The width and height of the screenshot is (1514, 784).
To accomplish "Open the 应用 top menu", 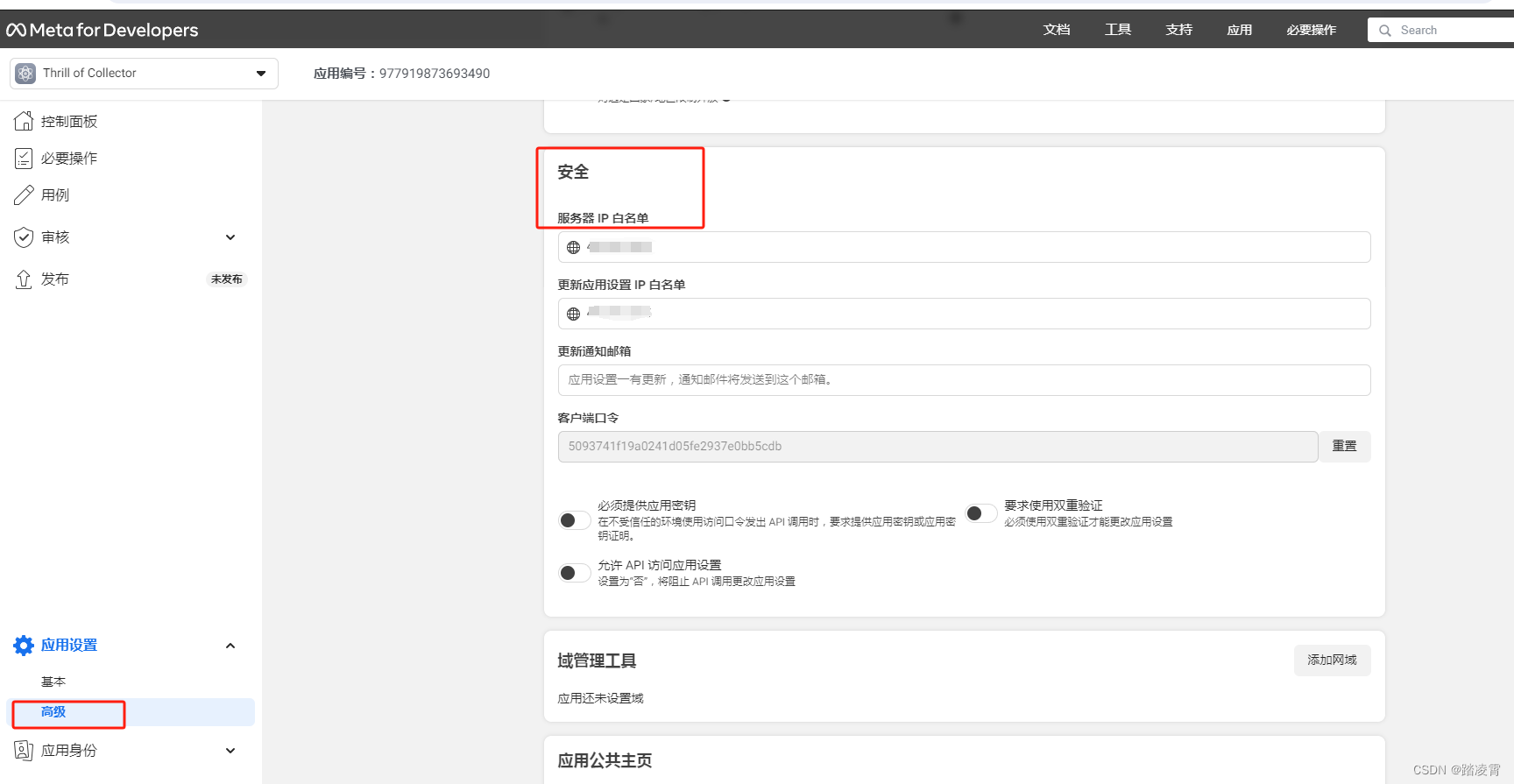I will (1240, 30).
